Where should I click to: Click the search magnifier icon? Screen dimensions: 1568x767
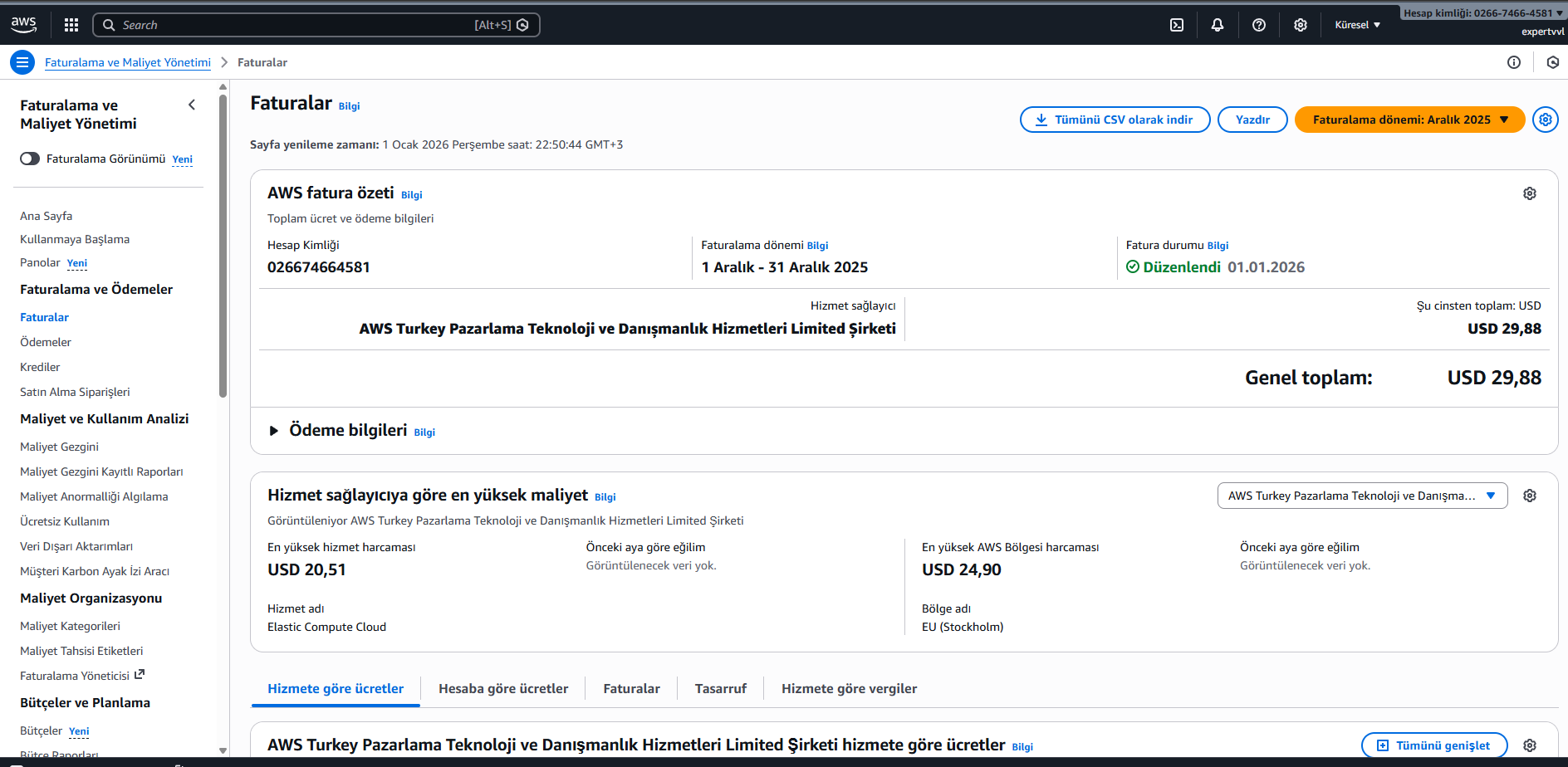[x=109, y=25]
